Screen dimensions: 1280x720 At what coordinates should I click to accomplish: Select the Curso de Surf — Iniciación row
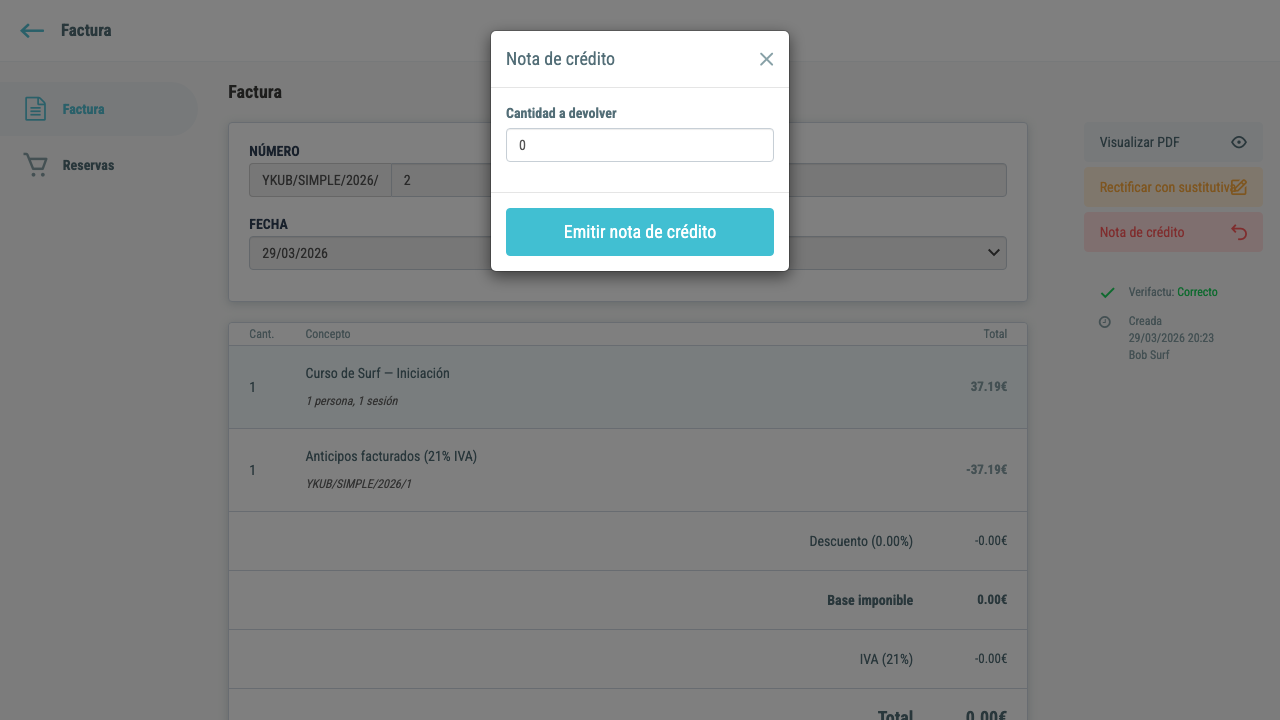628,387
